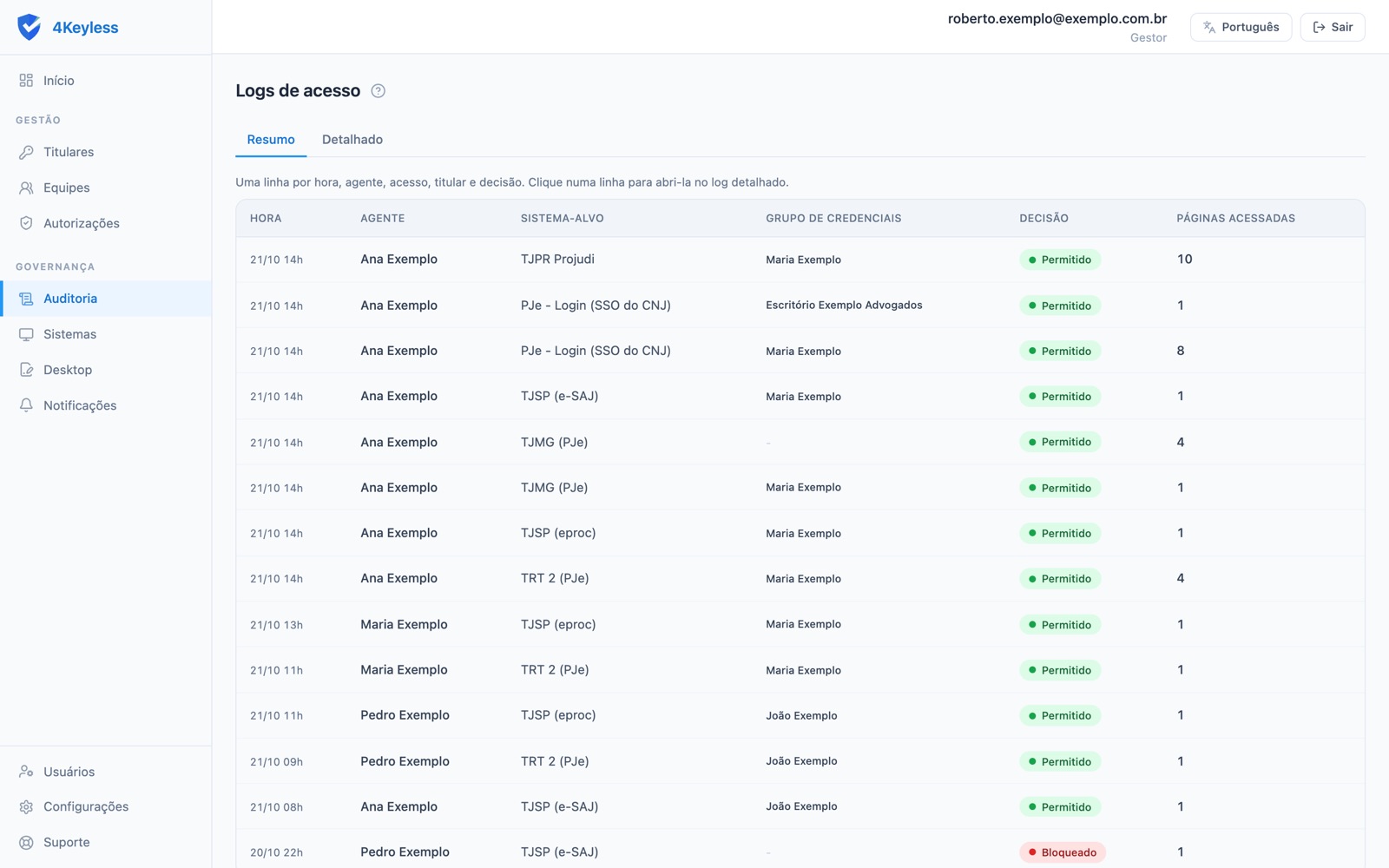Click the gear icon beside Configurações
Image resolution: width=1389 pixels, height=868 pixels.
(26, 807)
